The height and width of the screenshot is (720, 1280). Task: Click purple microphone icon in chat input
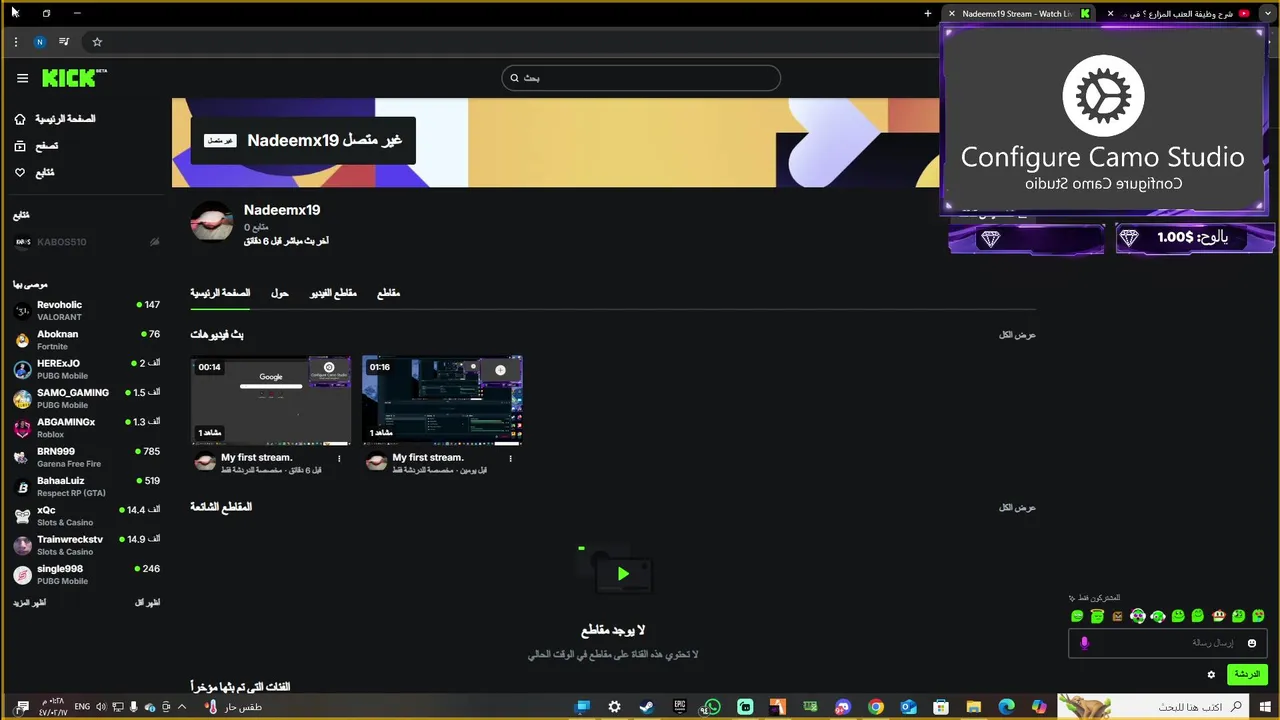[1085, 643]
